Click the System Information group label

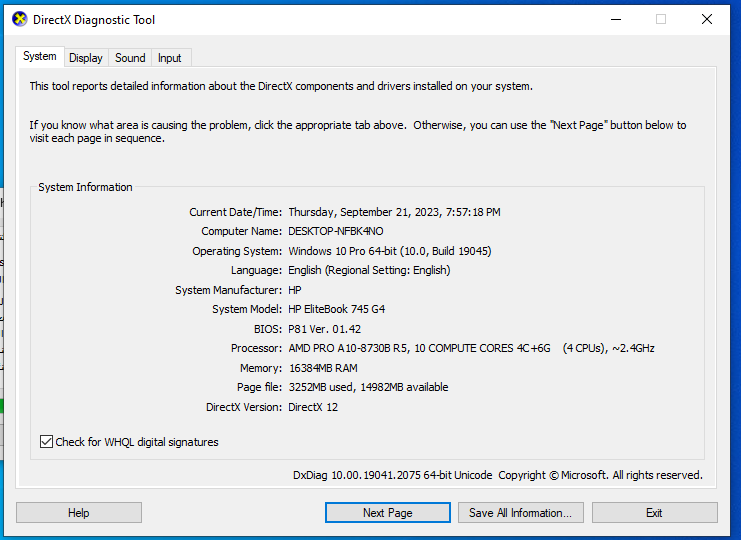[85, 187]
